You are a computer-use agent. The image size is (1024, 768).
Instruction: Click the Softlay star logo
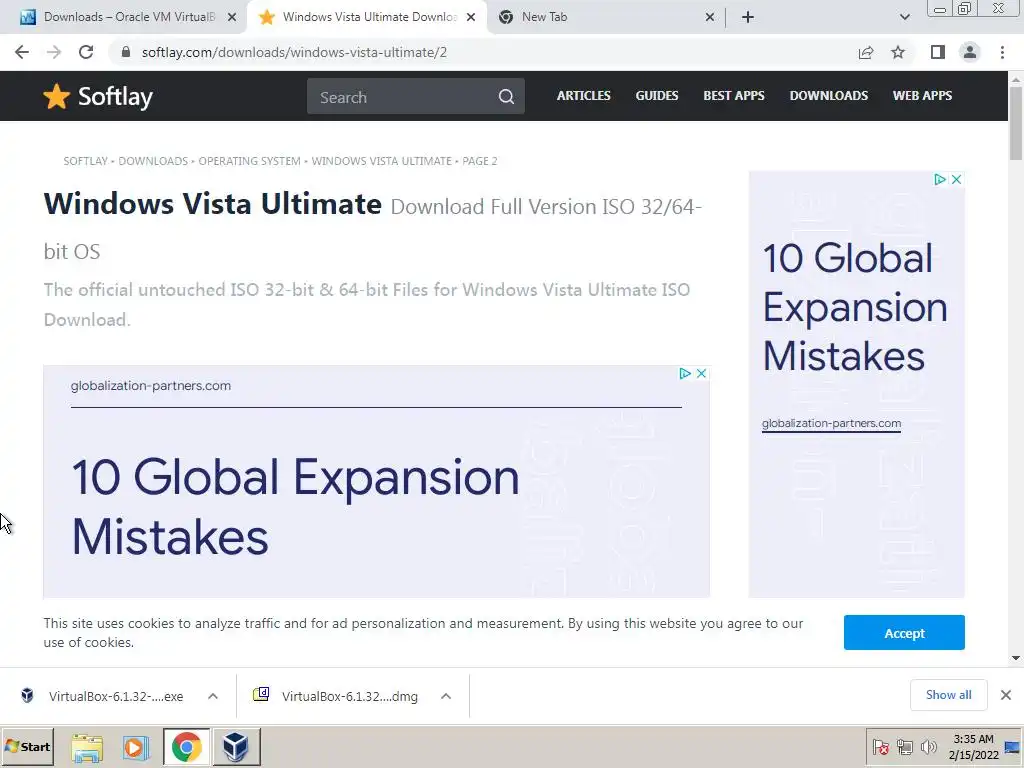coord(56,96)
